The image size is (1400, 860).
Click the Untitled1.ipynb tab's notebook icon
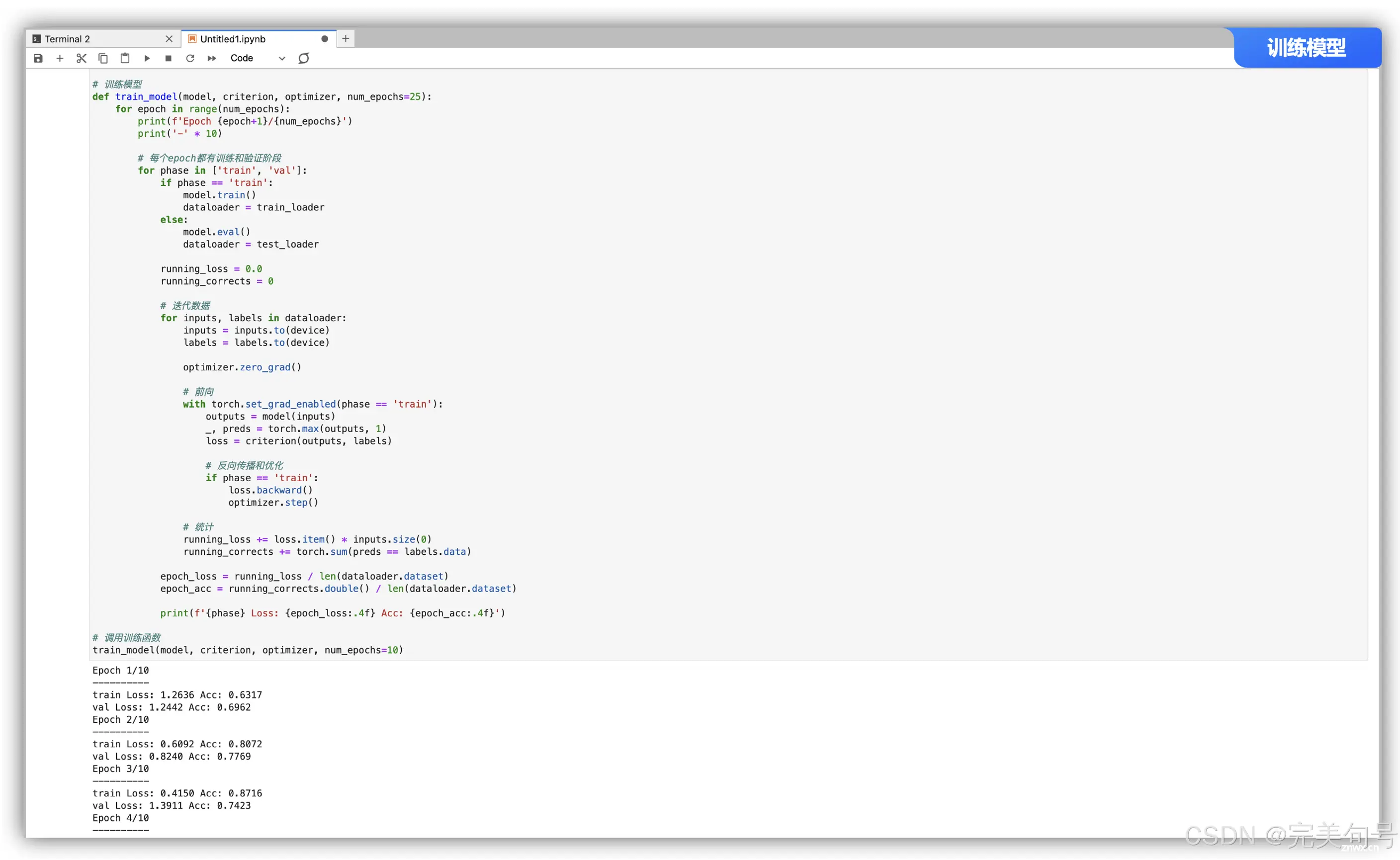click(192, 39)
